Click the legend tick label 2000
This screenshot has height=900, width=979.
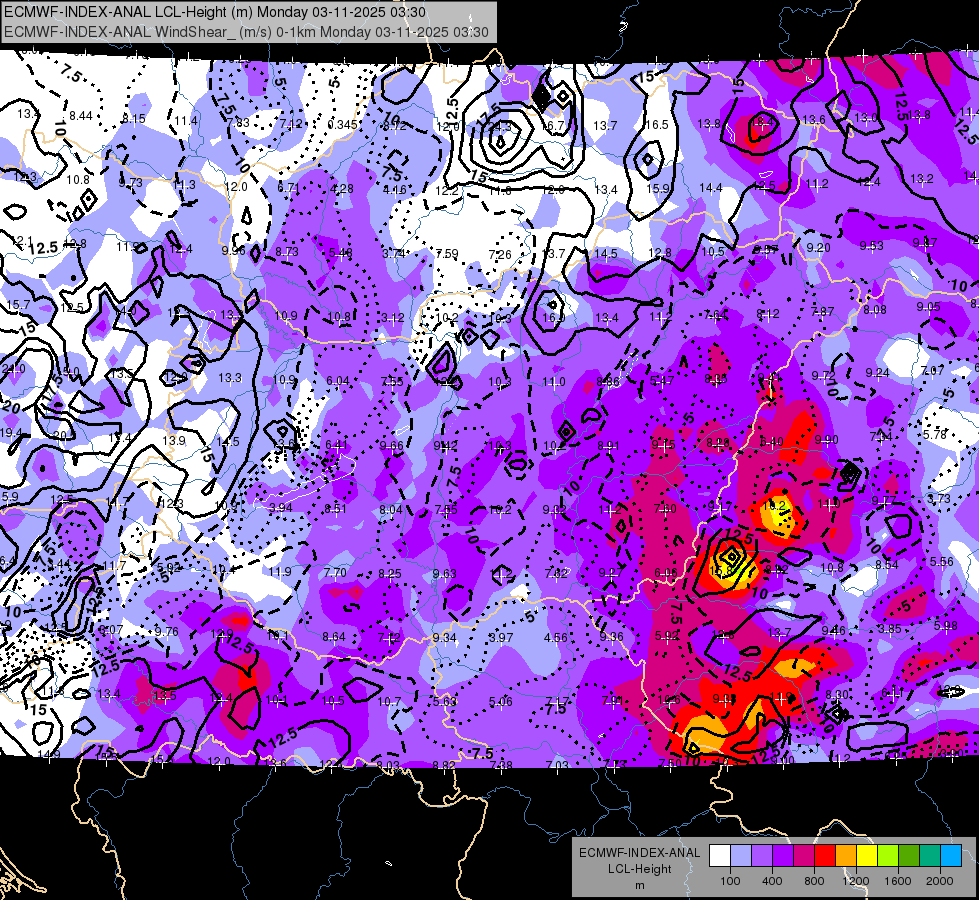pos(940,881)
